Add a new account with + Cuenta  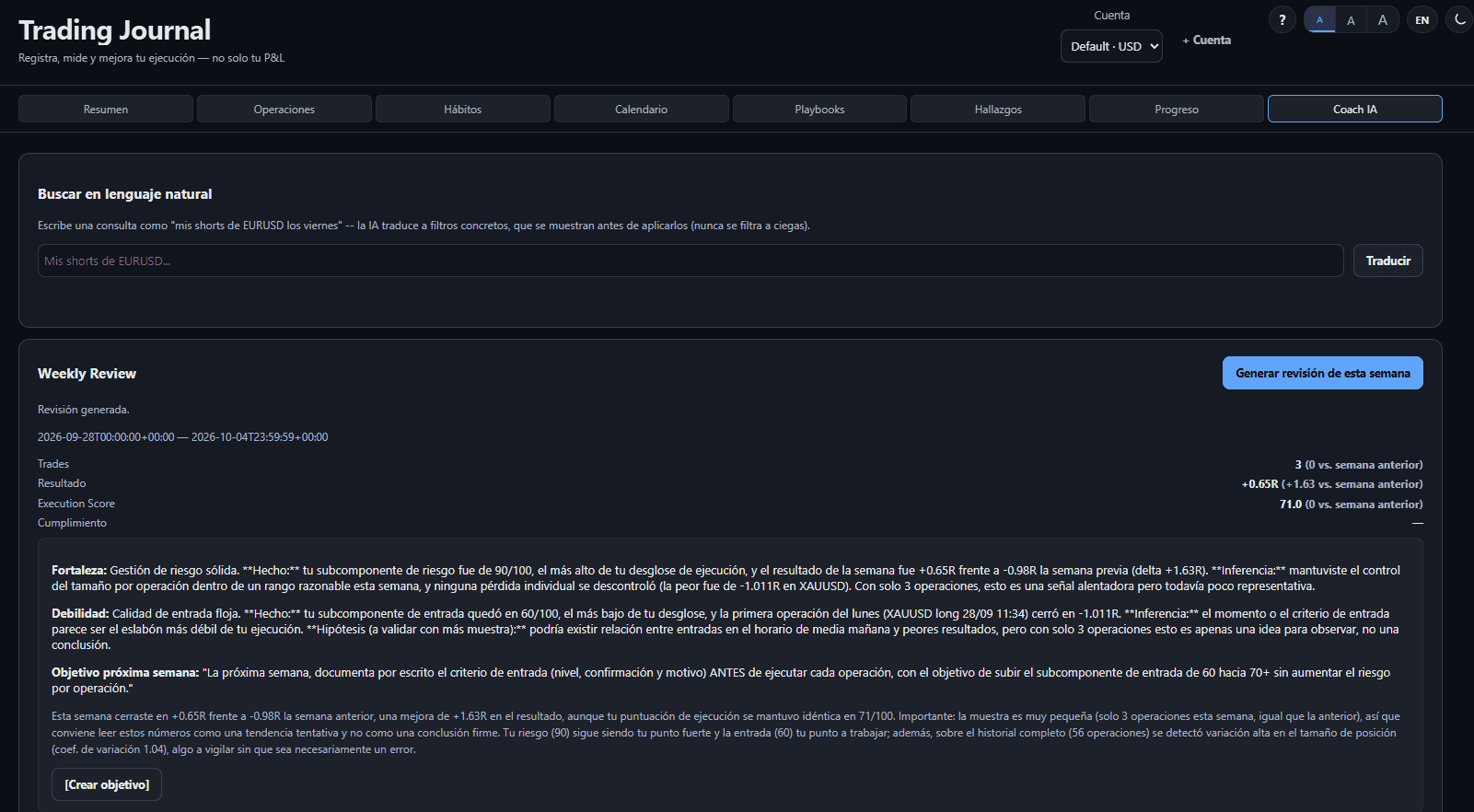[x=1206, y=41]
